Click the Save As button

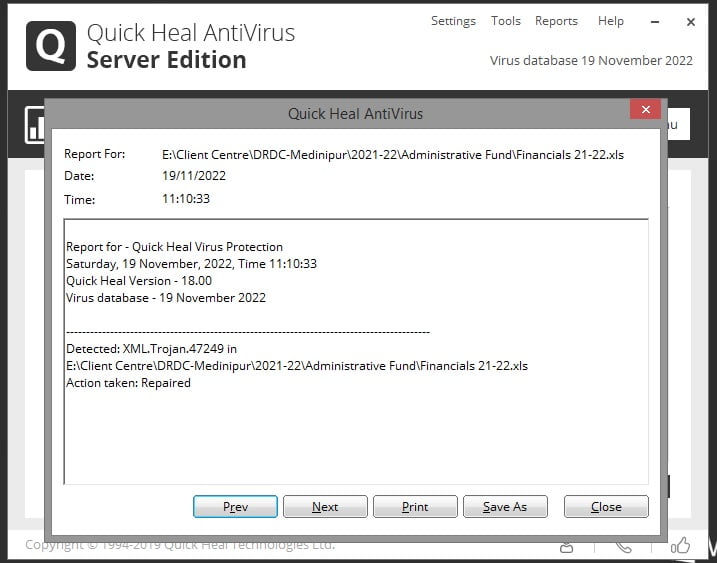pyautogui.click(x=505, y=506)
